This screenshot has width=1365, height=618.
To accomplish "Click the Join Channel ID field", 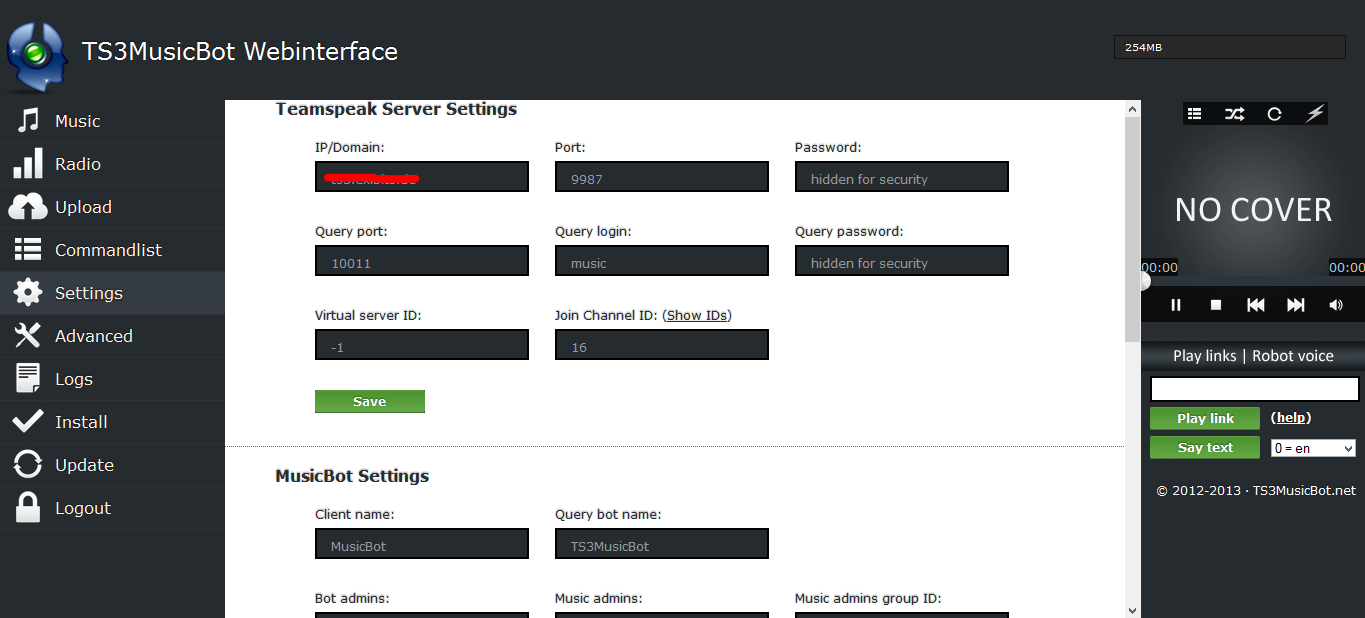I will click(662, 344).
